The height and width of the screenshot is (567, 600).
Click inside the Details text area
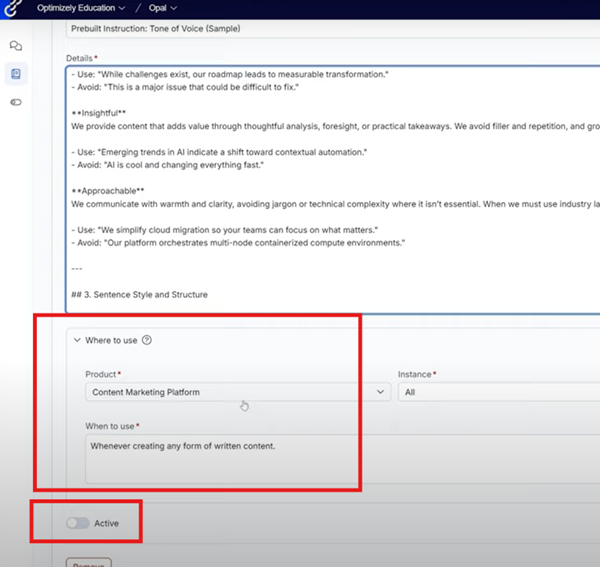tap(333, 189)
